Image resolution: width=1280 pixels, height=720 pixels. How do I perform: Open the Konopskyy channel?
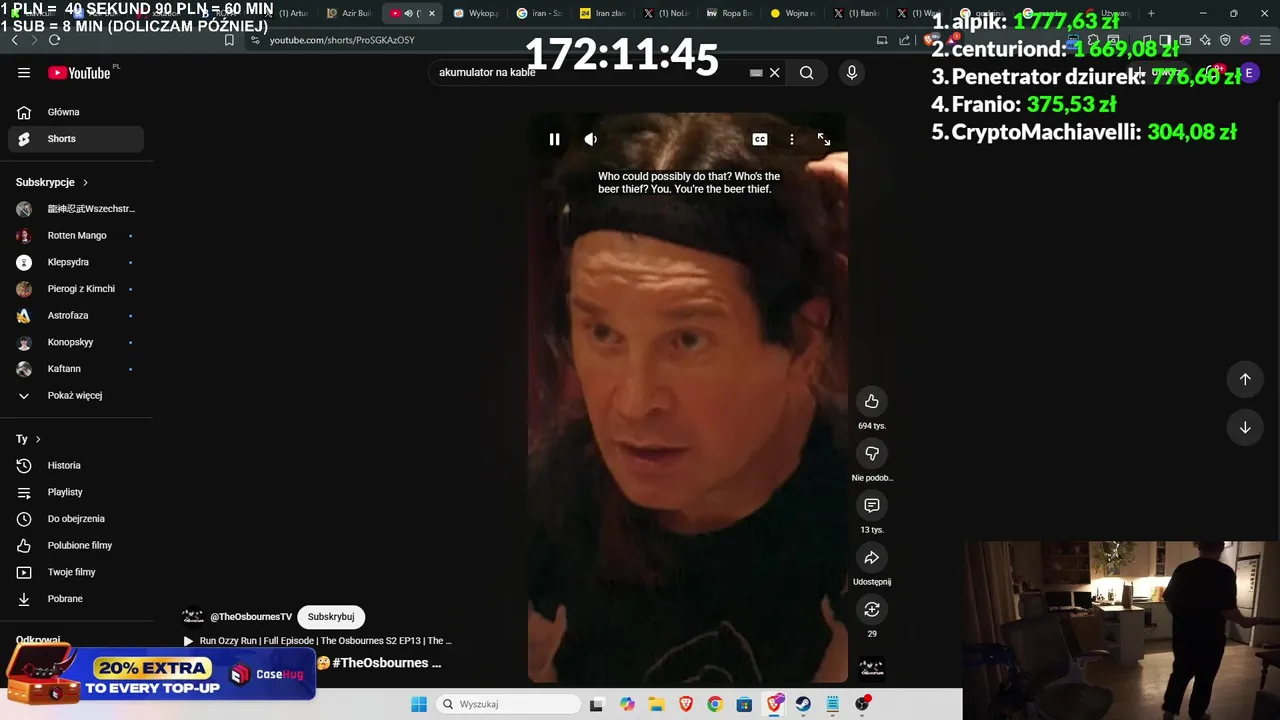pyautogui.click(x=76, y=342)
